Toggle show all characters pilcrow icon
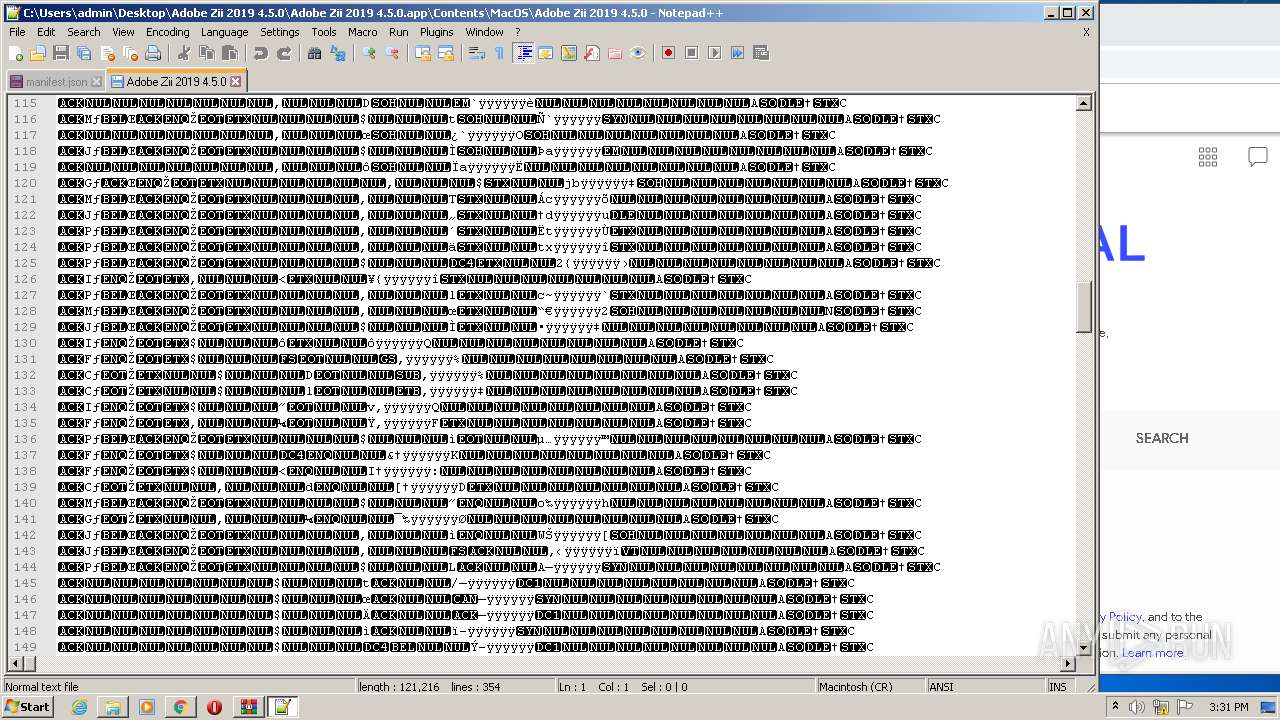Viewport: 1280px width, 720px height. [x=499, y=53]
